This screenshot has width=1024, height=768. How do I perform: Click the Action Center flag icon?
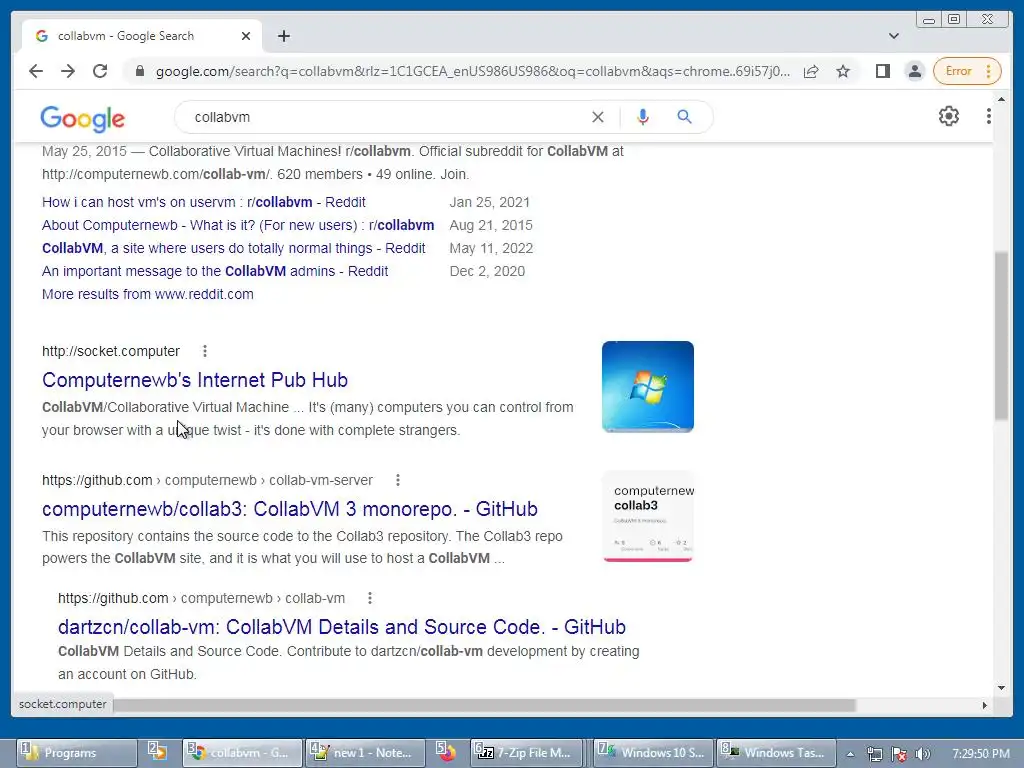click(x=899, y=754)
